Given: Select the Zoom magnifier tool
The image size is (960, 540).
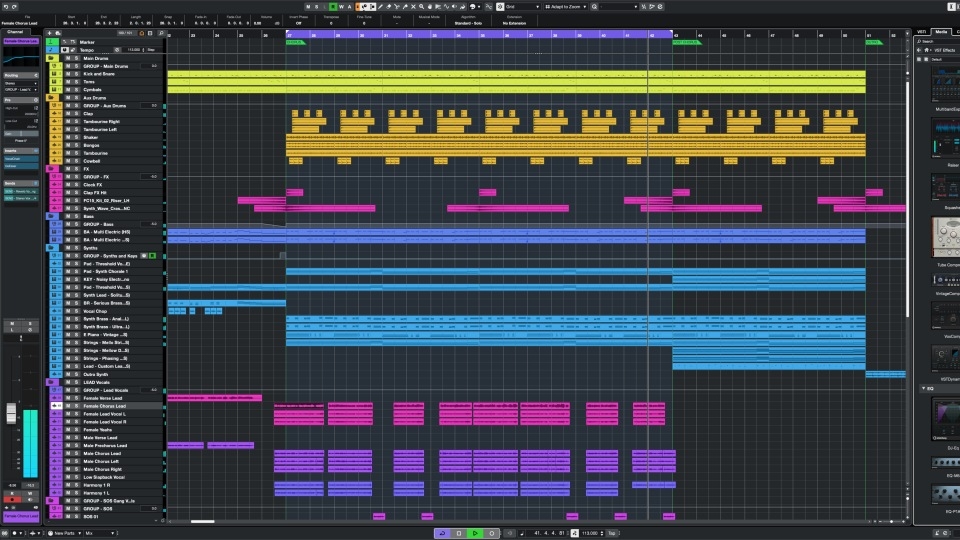Looking at the screenshot, I should point(421,7).
